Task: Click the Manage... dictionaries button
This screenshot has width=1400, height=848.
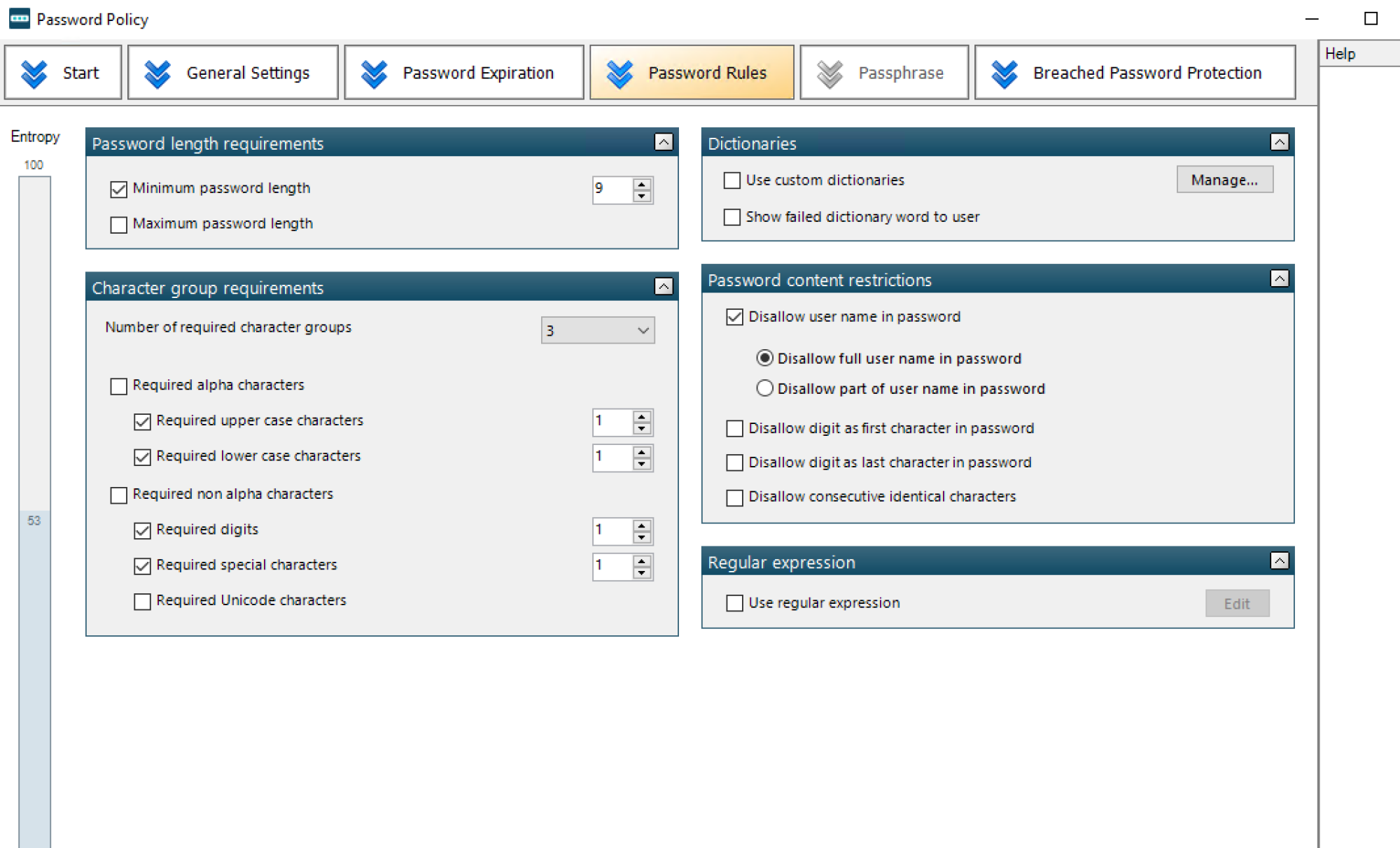Action: click(1224, 180)
